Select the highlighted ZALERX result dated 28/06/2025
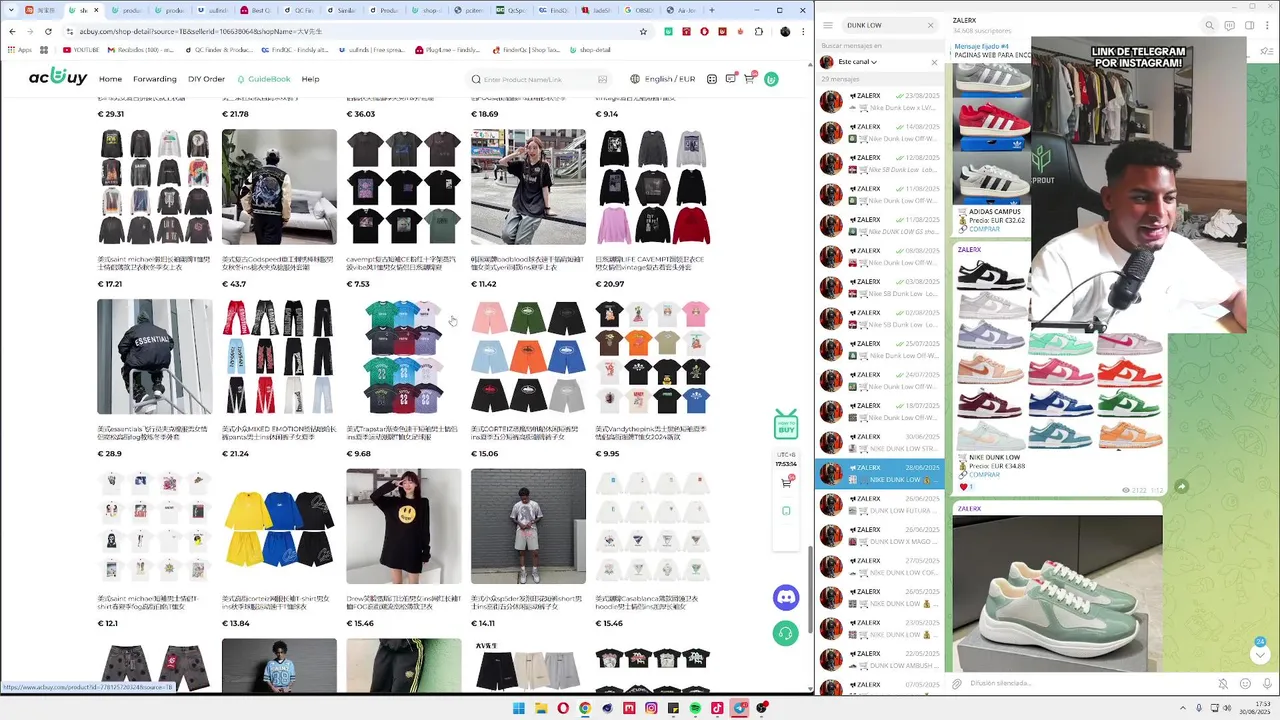This screenshot has height=720, width=1280. (880, 473)
